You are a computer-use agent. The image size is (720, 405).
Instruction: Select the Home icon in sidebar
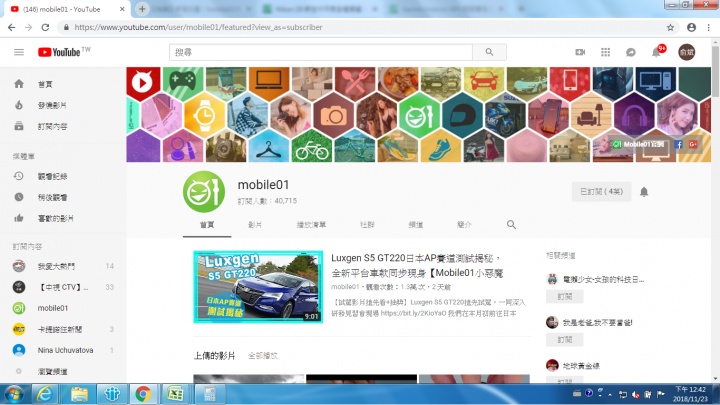coord(19,84)
